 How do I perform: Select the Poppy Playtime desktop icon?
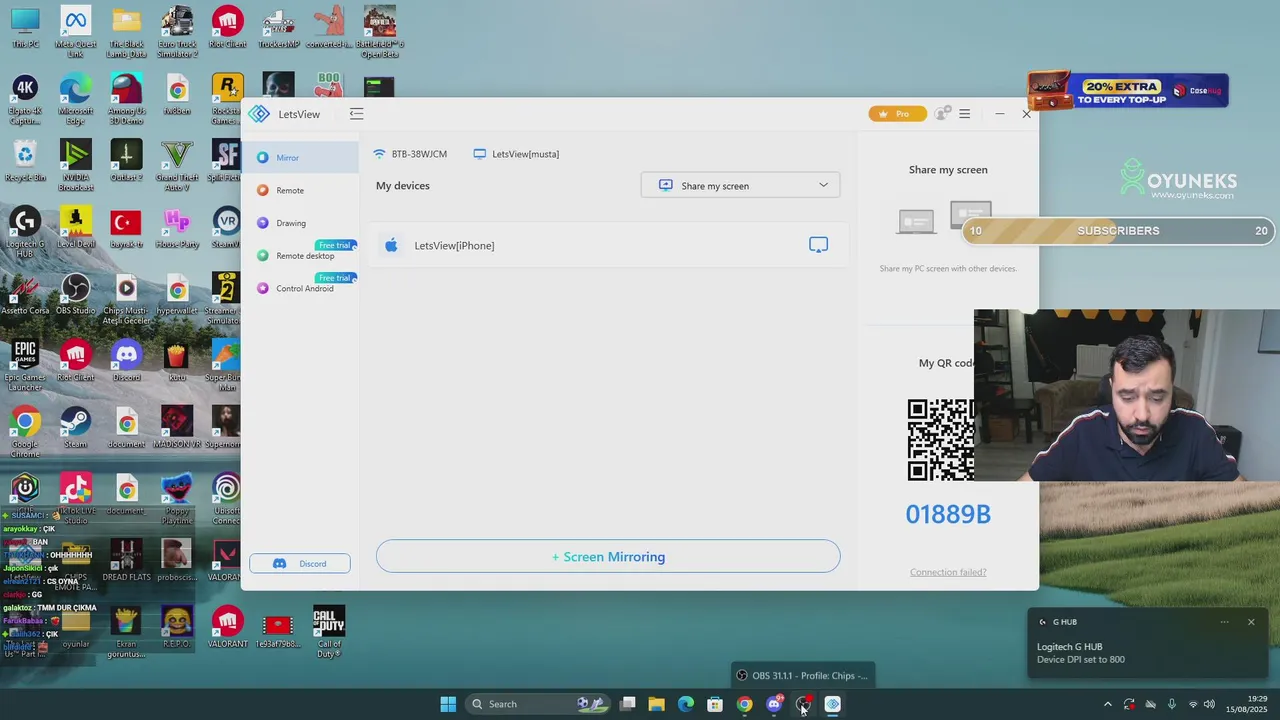(x=177, y=498)
